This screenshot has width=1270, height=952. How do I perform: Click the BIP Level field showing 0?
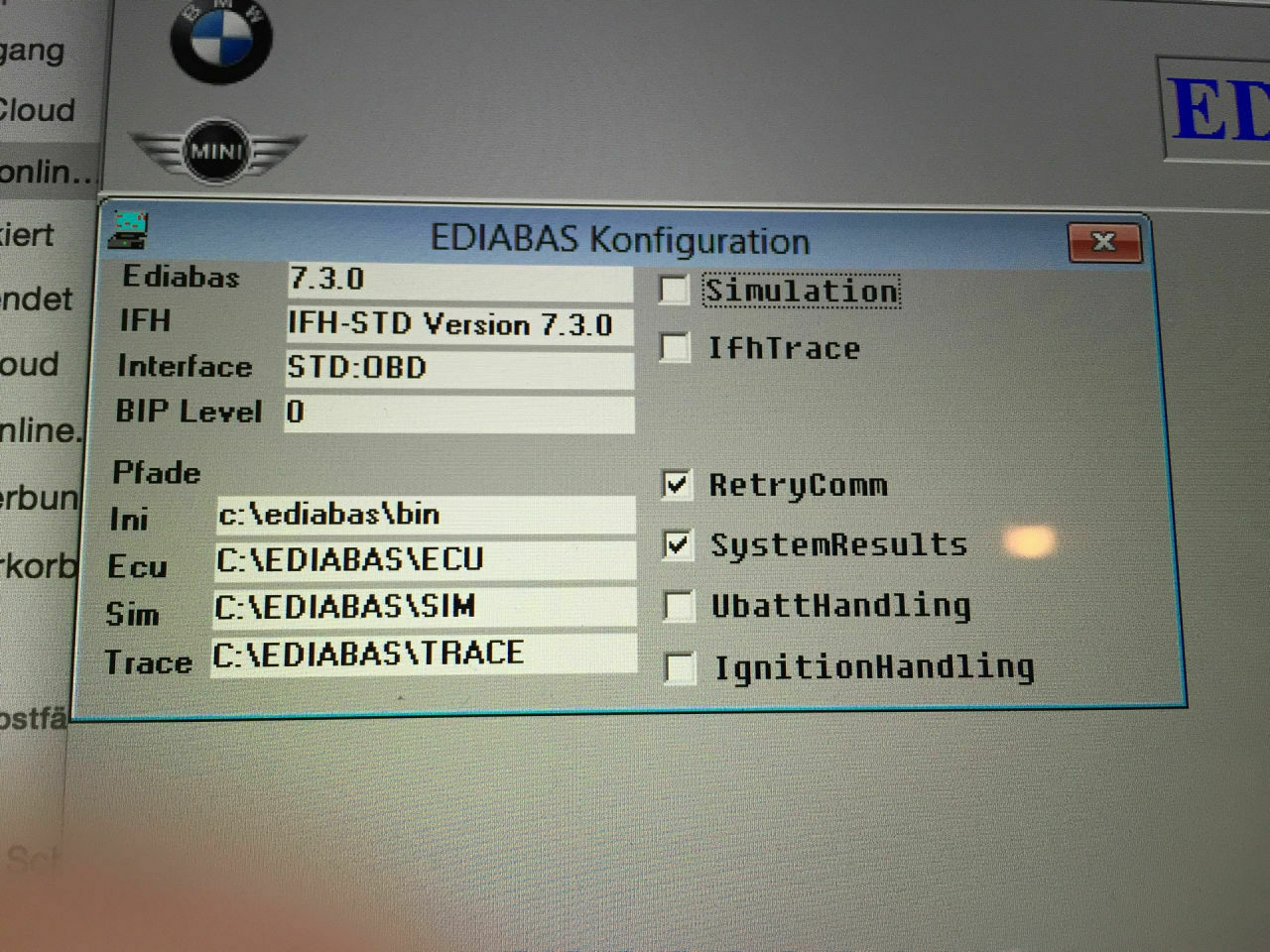(459, 414)
